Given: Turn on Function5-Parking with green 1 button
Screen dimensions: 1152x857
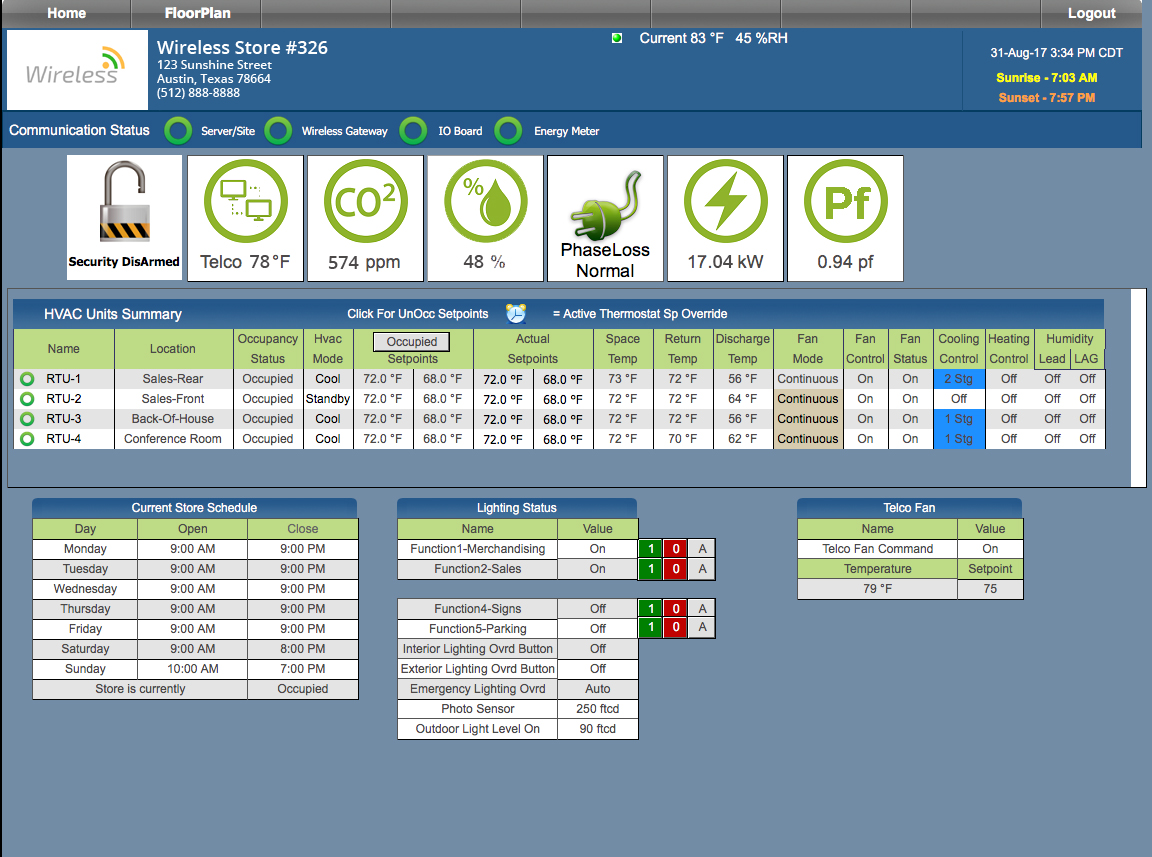Looking at the screenshot, I should (650, 629).
